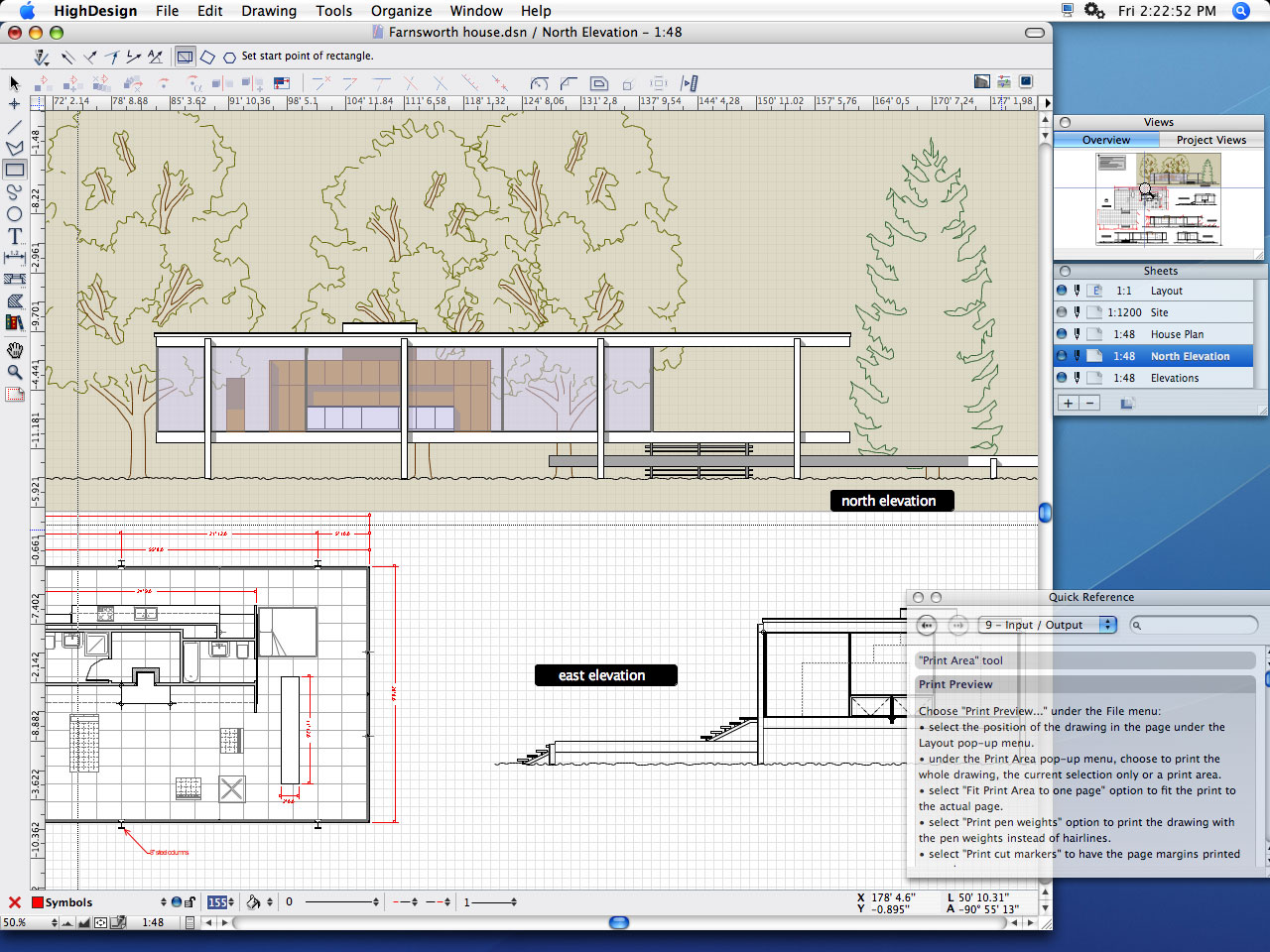The width and height of the screenshot is (1270, 952).
Task: Toggle visibility of Layout sheet
Action: [1062, 291]
